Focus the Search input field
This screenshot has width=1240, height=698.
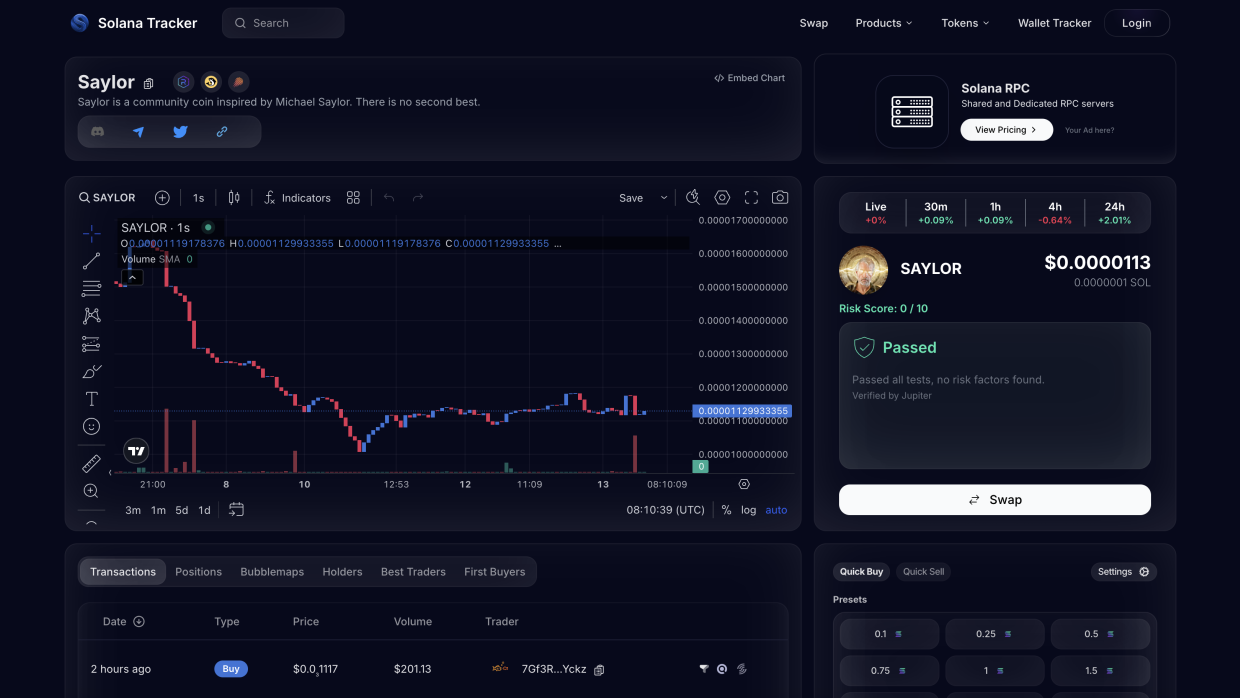click(x=283, y=23)
